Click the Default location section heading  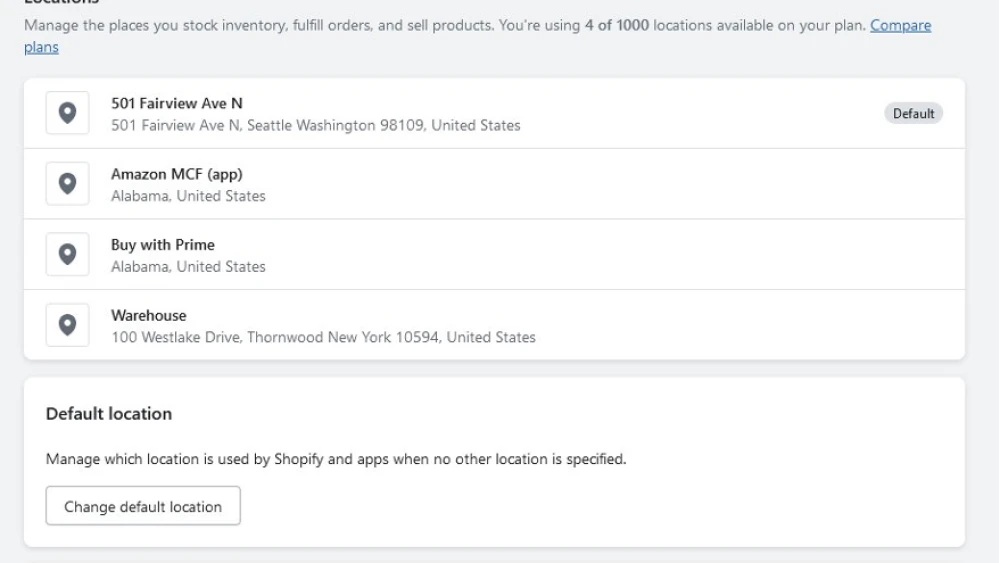point(109,414)
